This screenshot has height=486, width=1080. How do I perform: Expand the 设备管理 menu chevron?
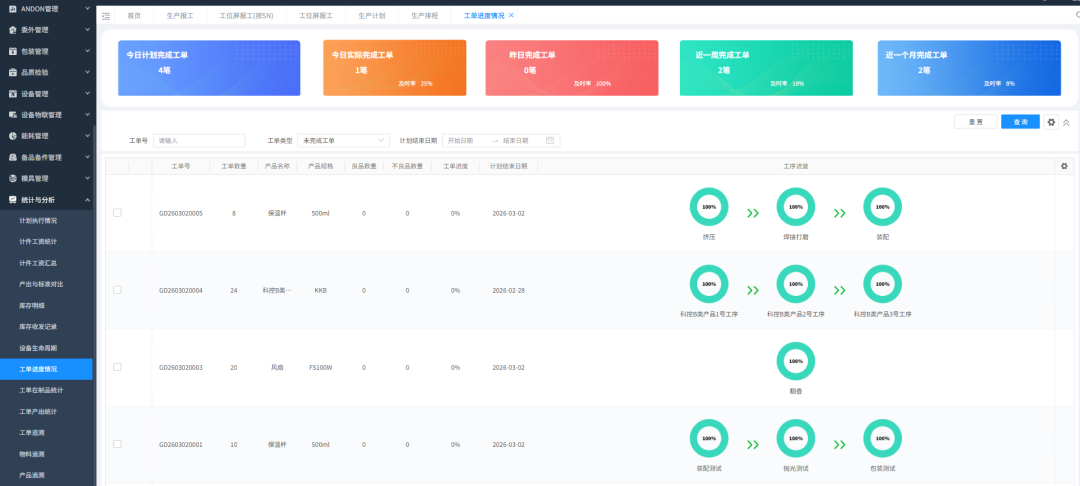tap(87, 94)
